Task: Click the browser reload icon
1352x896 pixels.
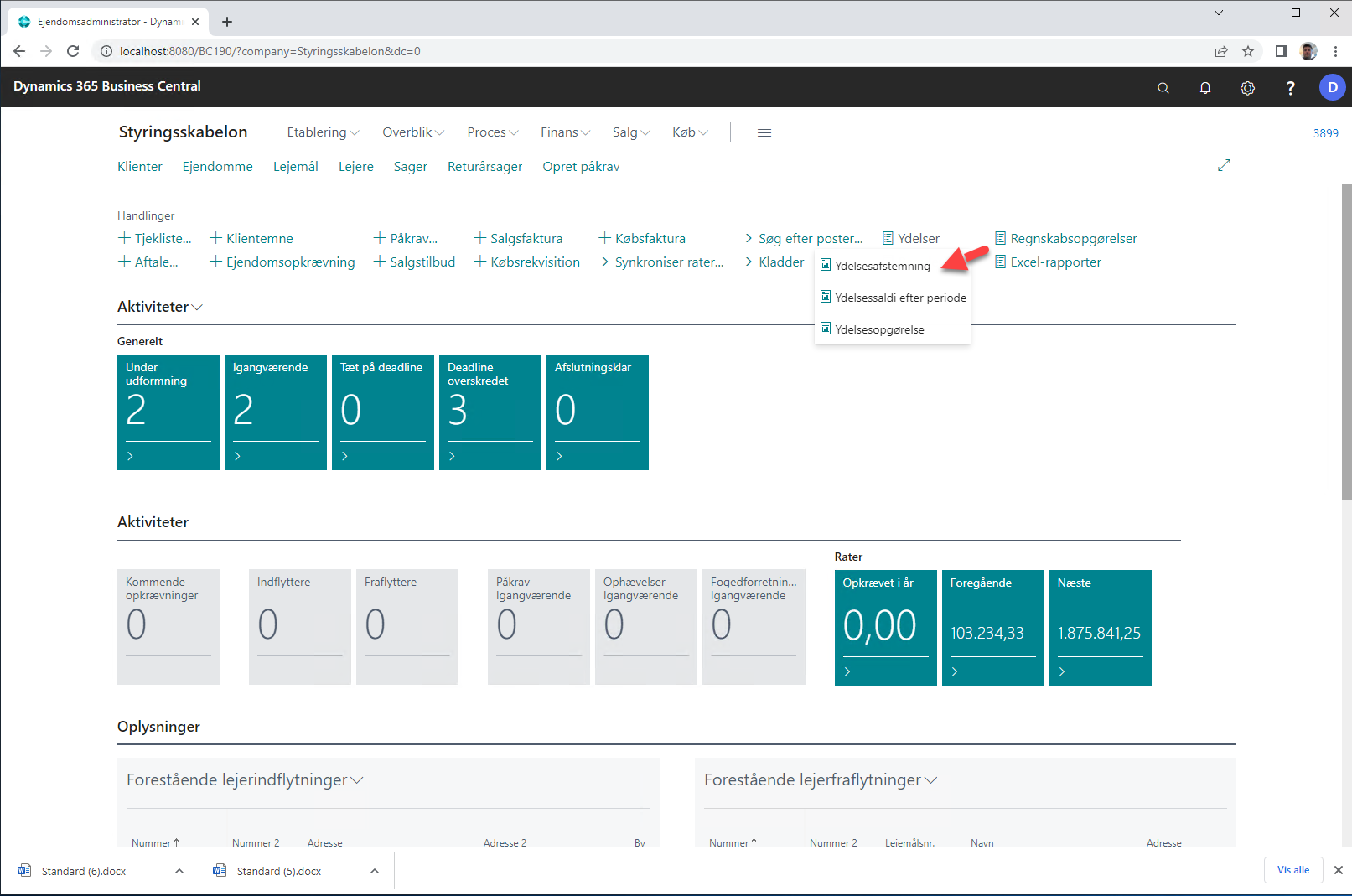Action: coord(73,51)
